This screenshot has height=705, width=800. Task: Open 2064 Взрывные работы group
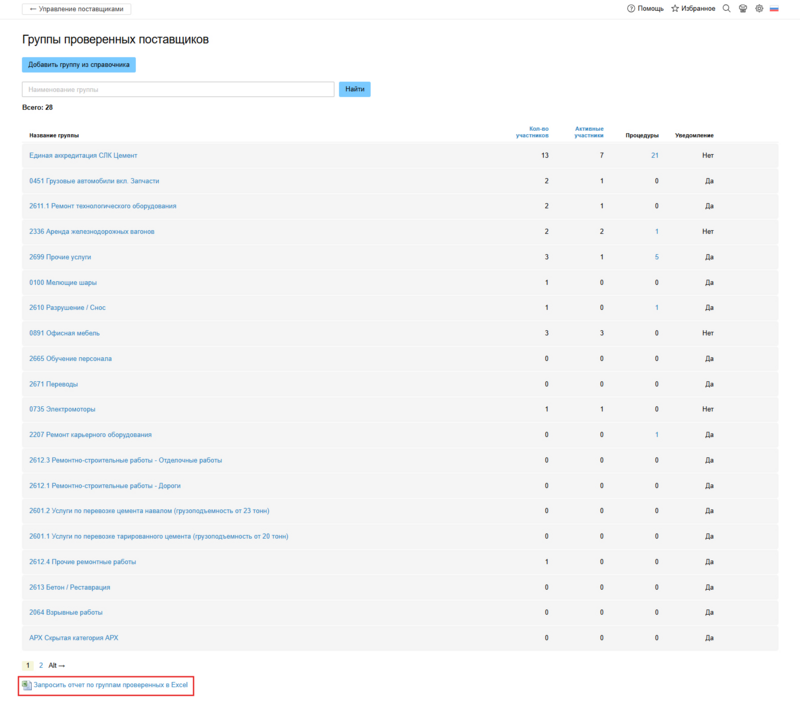click(66, 612)
